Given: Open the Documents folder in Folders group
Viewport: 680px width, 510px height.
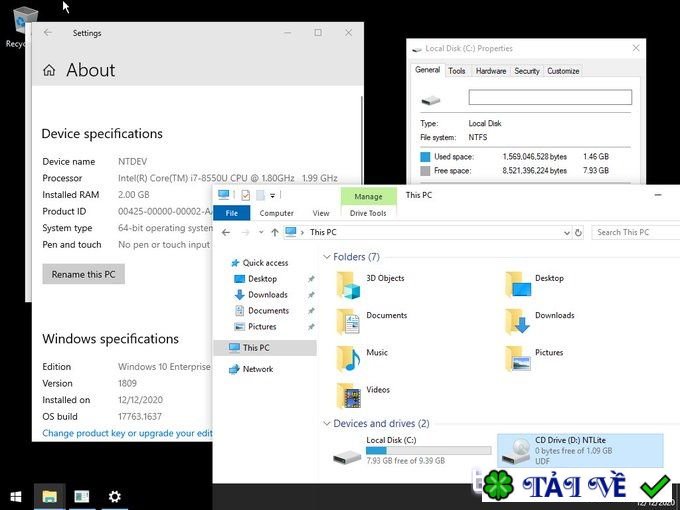Looking at the screenshot, I should [x=372, y=322].
